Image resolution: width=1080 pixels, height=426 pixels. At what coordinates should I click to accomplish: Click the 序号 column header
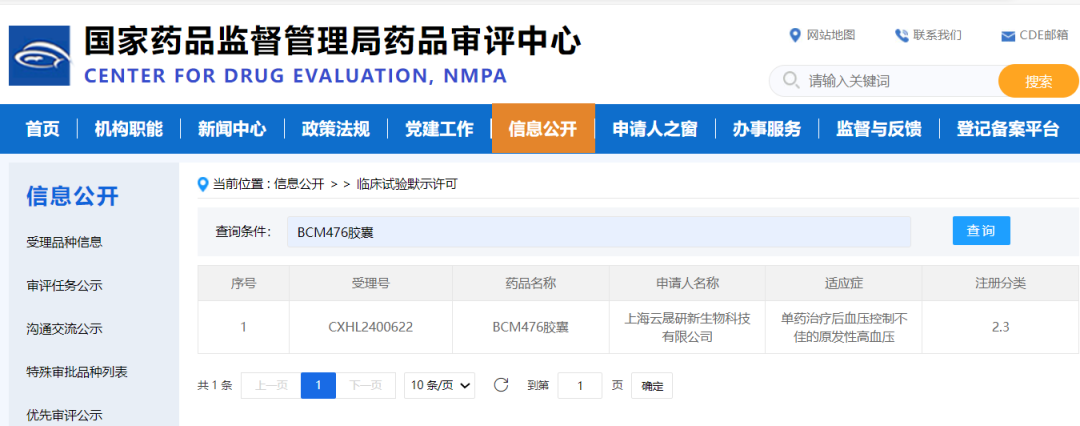[x=243, y=283]
